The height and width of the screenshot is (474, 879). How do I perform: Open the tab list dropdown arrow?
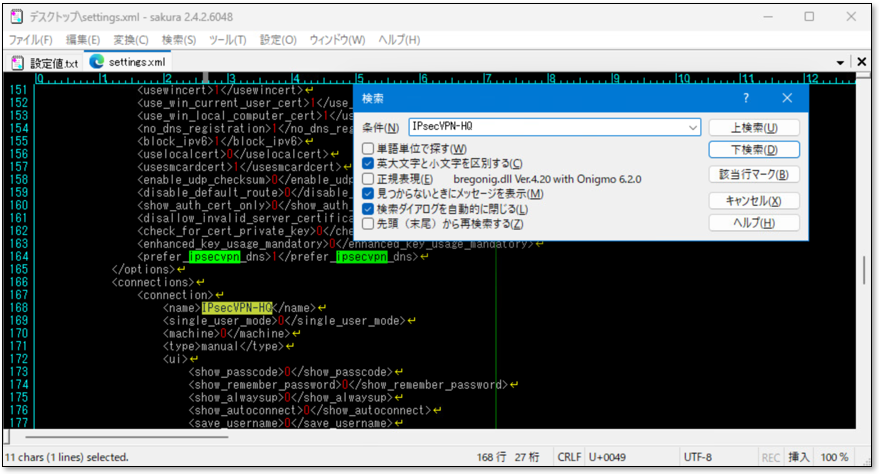[842, 62]
